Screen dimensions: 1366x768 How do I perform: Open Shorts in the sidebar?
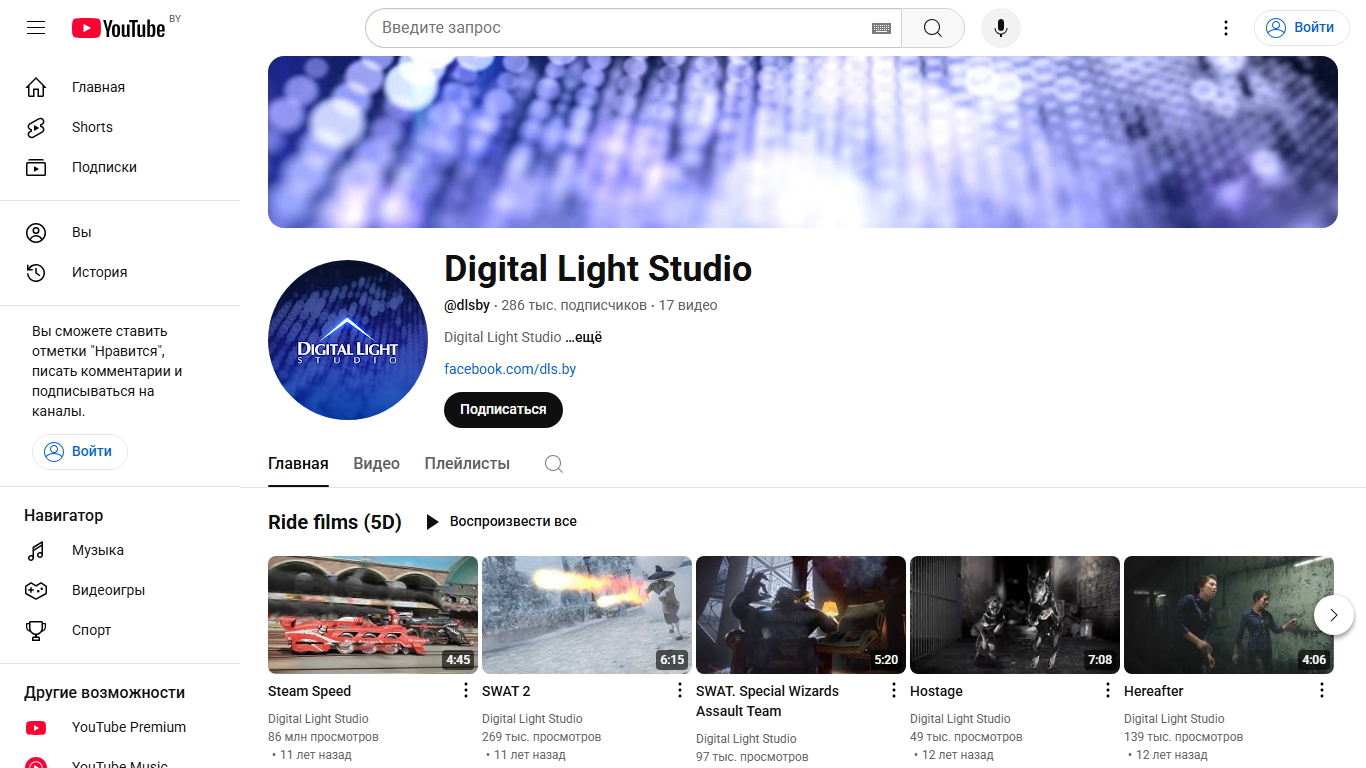pos(120,127)
